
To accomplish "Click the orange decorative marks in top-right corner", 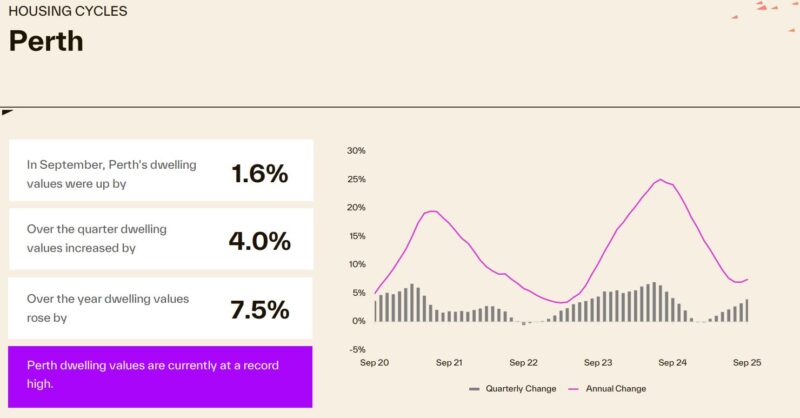I will point(765,9).
